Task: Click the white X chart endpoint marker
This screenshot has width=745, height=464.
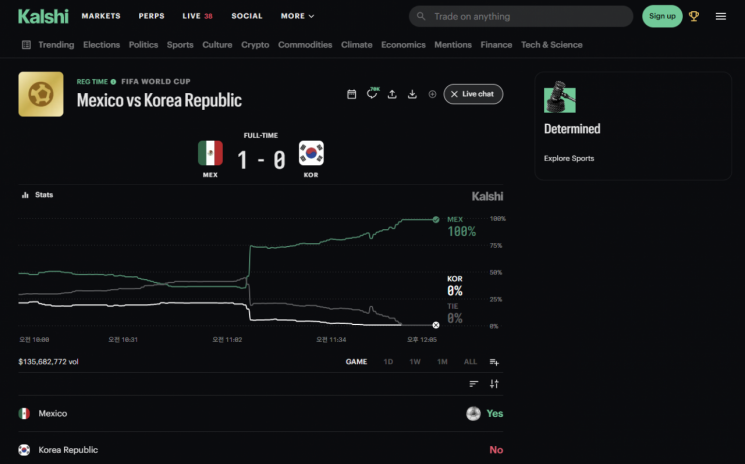Action: coord(436,325)
